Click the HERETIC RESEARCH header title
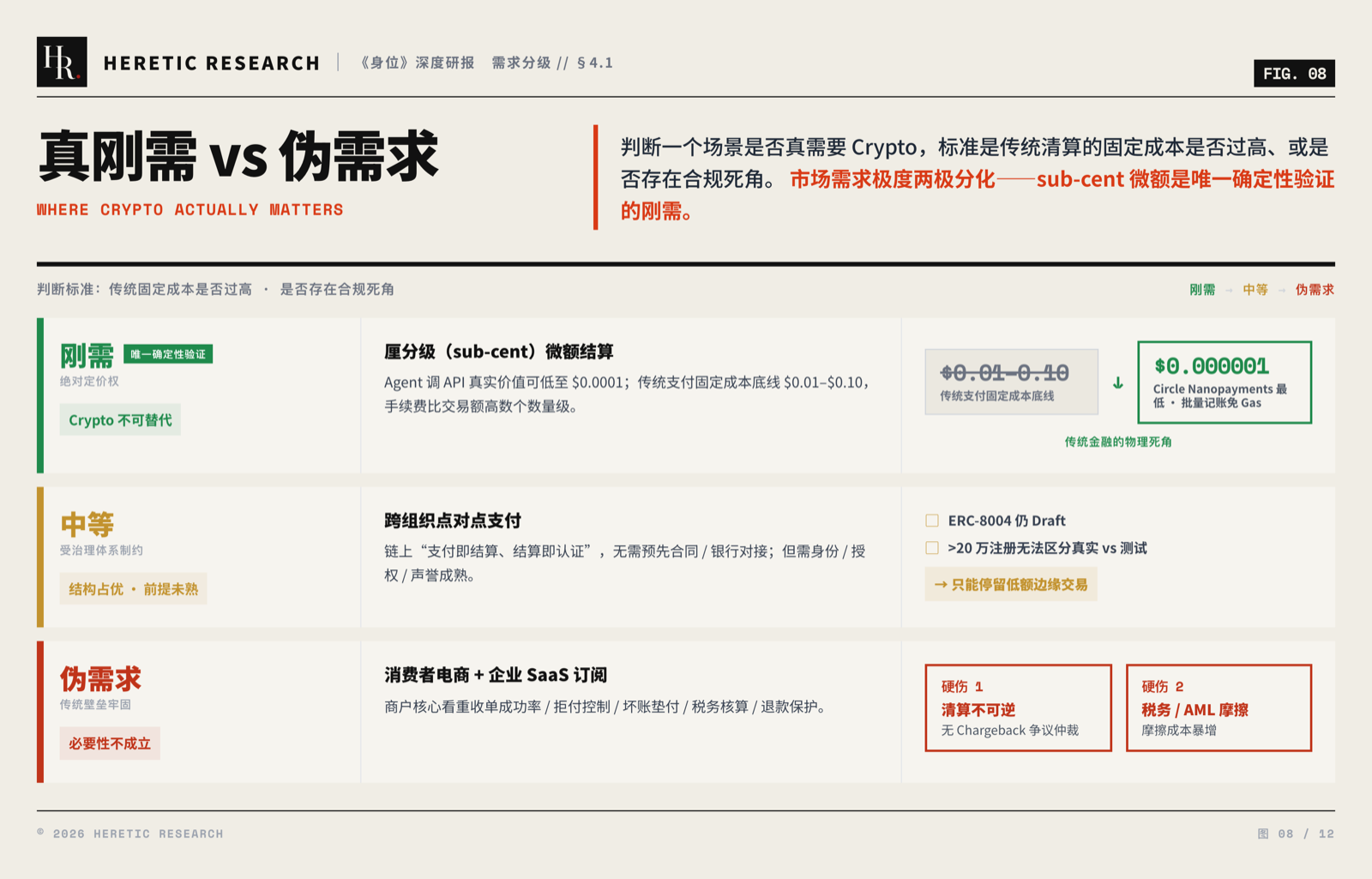The image size is (1372, 879). tap(212, 63)
